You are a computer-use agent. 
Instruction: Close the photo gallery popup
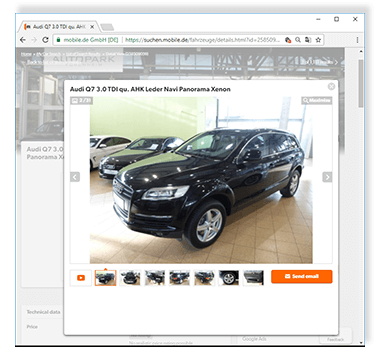coord(331,87)
